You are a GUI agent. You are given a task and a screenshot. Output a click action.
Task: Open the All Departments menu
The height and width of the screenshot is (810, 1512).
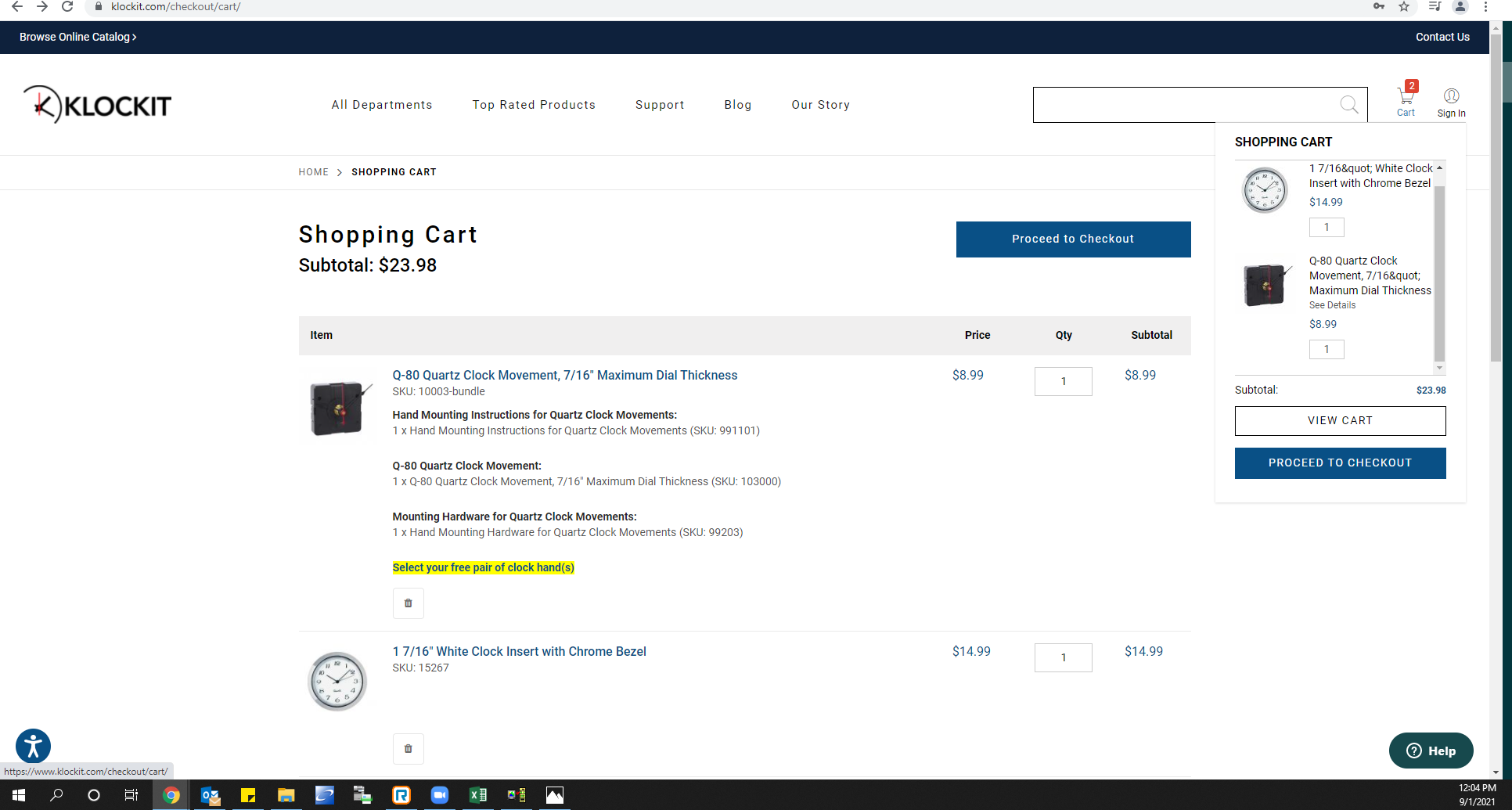pos(381,105)
